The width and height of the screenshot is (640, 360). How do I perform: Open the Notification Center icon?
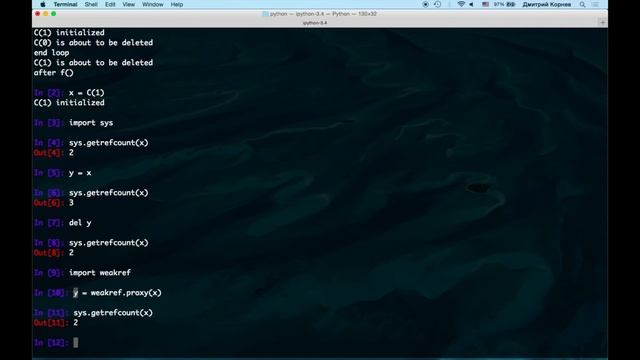pos(596,4)
